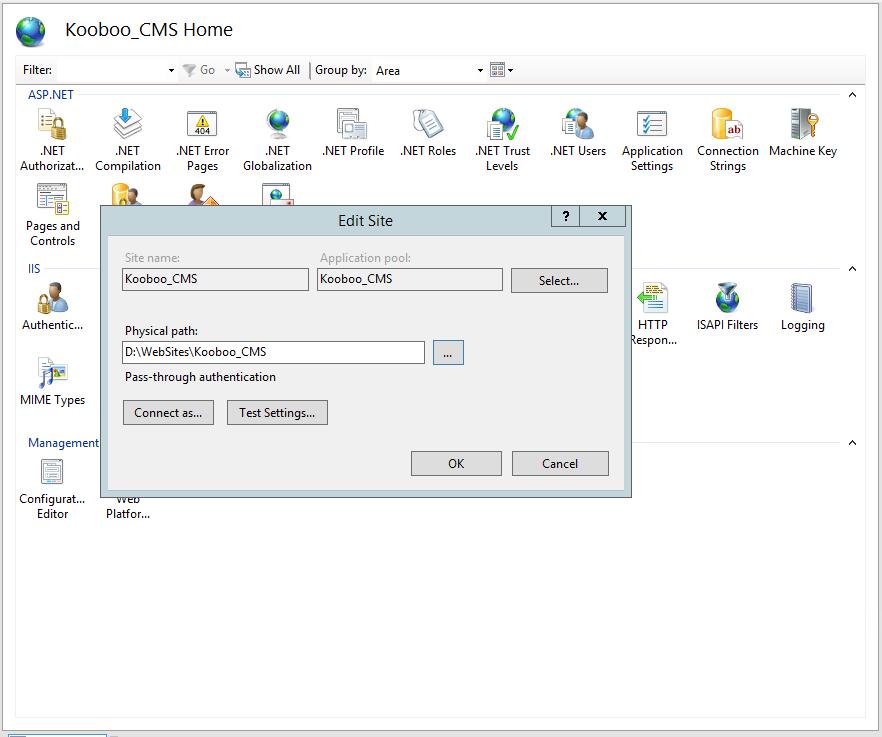The width and height of the screenshot is (882, 737).
Task: Confirm the Edit Site dialog with OK
Action: 456,463
